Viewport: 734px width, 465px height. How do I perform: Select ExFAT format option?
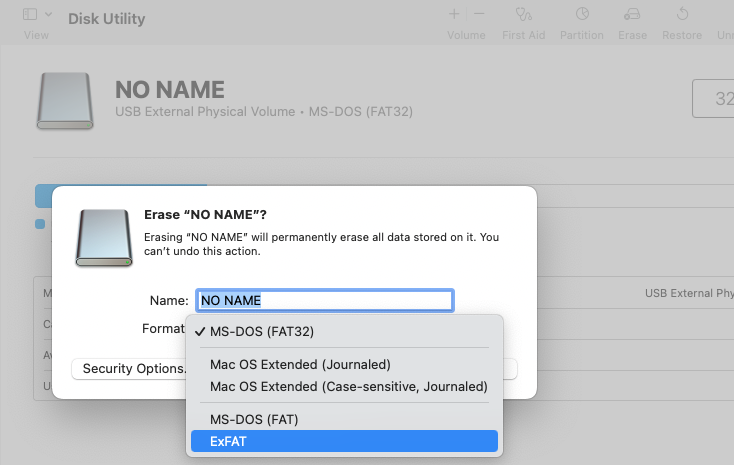pos(345,441)
